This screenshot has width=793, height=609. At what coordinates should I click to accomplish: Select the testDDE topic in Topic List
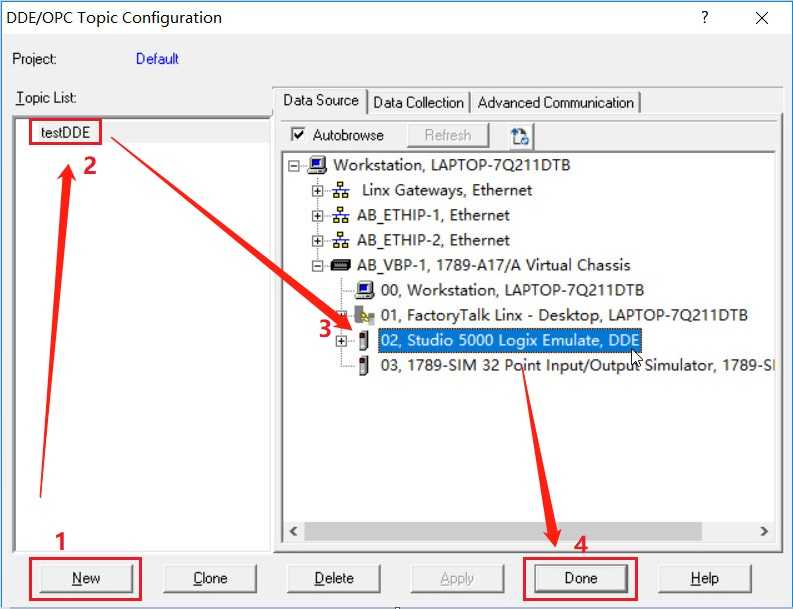coord(65,133)
